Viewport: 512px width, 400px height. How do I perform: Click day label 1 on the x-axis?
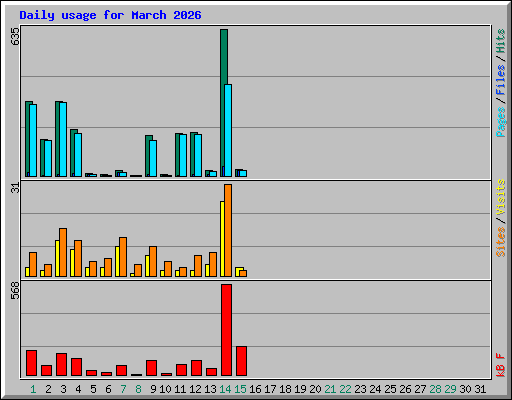coord(33,389)
